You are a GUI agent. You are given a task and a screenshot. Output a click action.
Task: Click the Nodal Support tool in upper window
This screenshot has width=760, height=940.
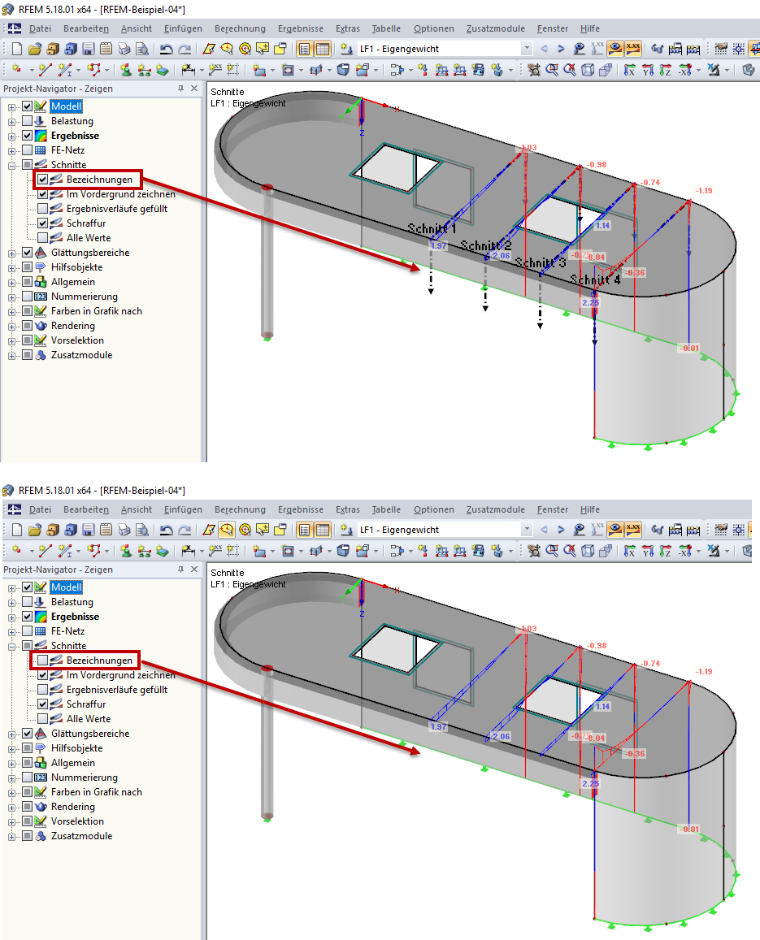[x=126, y=70]
